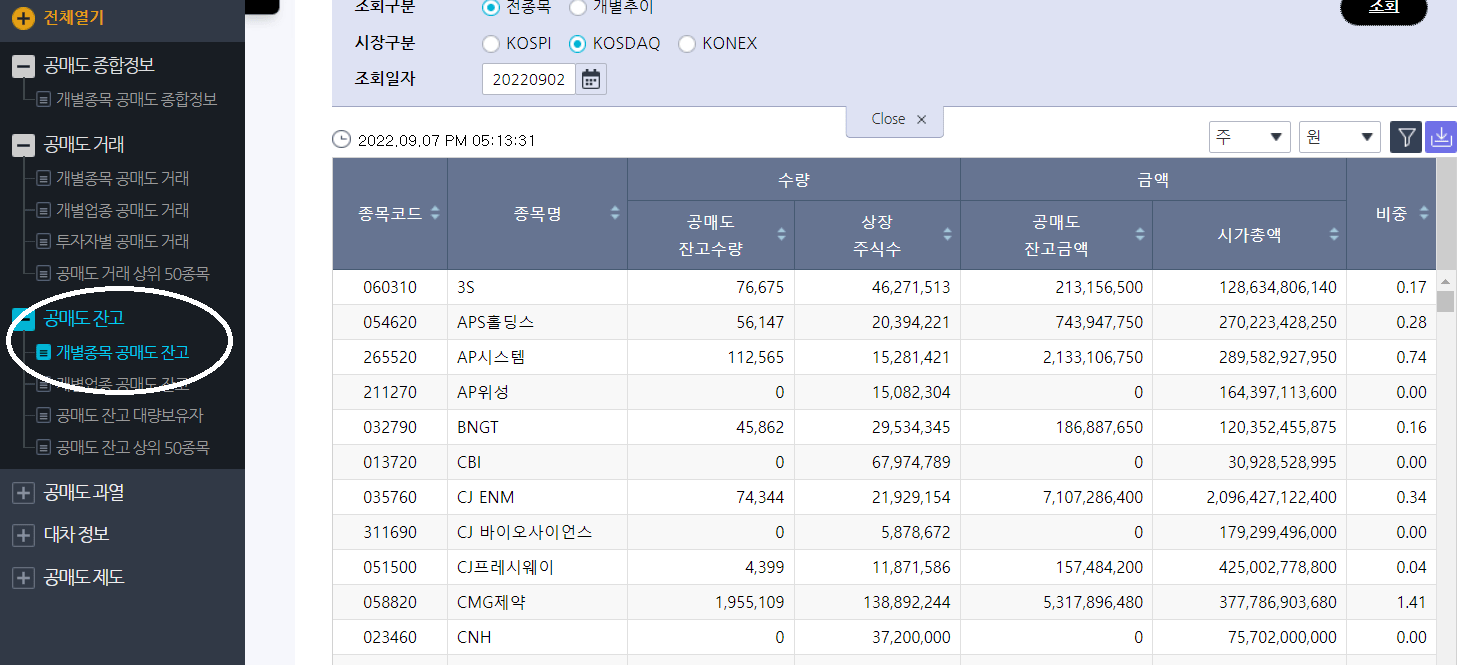The height and width of the screenshot is (665, 1457).
Task: Click stock name APS홀딩스
Action: [495, 322]
